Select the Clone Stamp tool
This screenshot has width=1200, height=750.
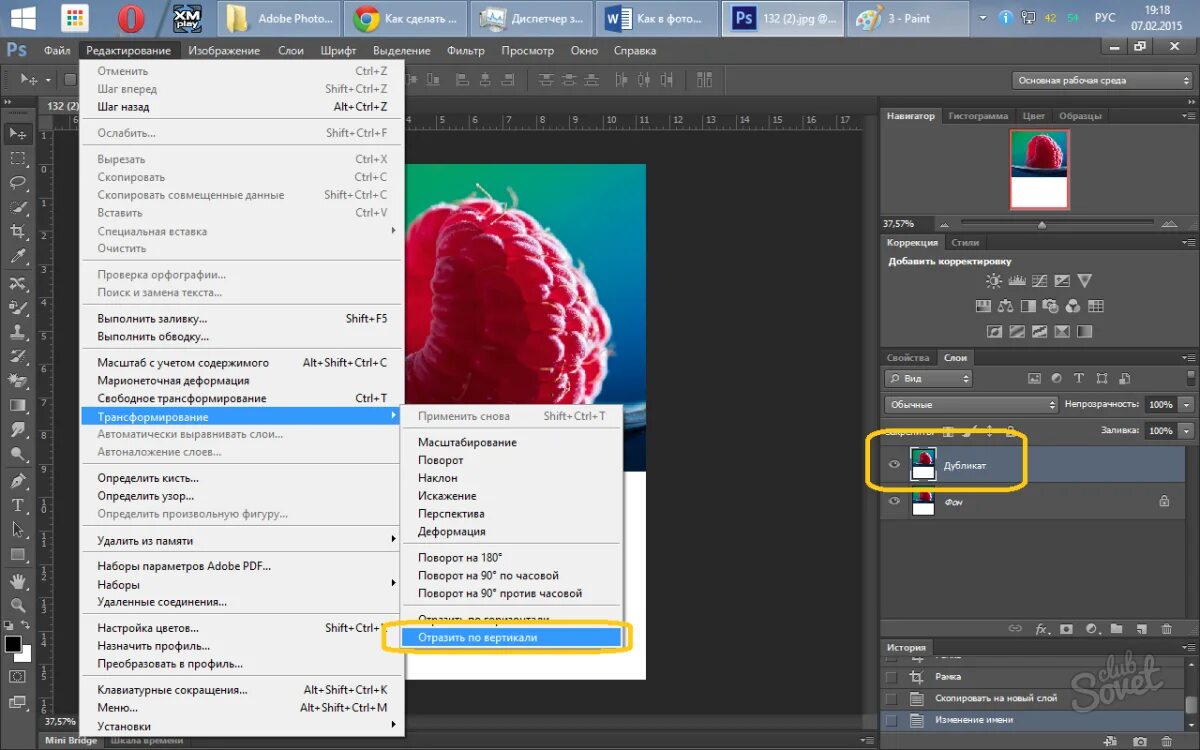(18, 331)
